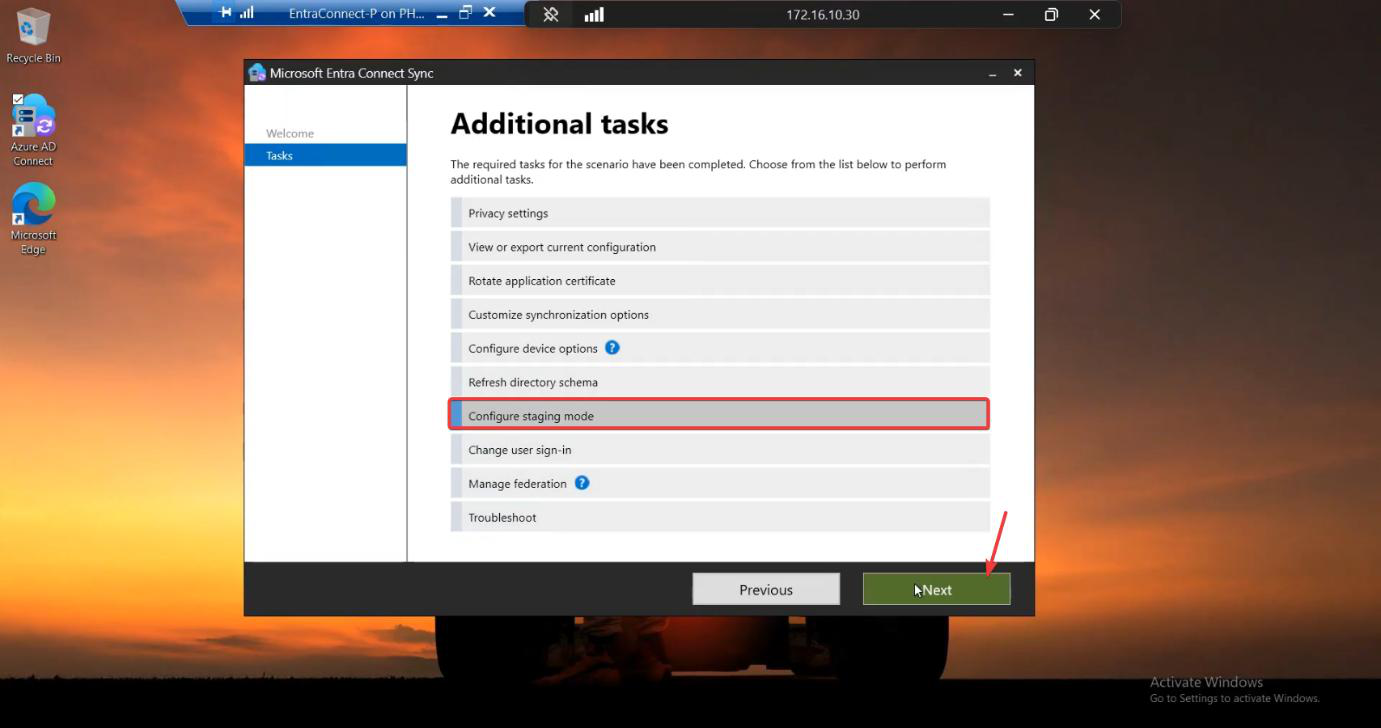Choose Change user sign-in task
Image resolution: width=1381 pixels, height=728 pixels.
720,450
